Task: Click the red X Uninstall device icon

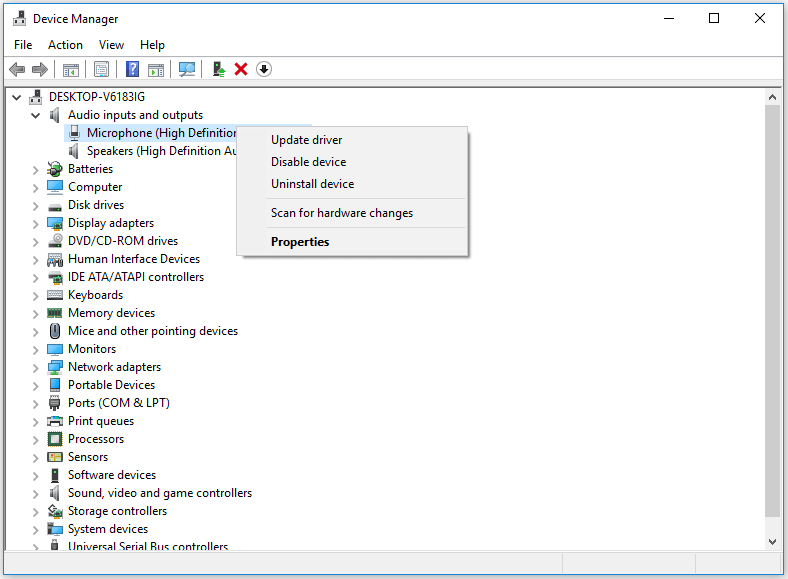Action: (241, 69)
